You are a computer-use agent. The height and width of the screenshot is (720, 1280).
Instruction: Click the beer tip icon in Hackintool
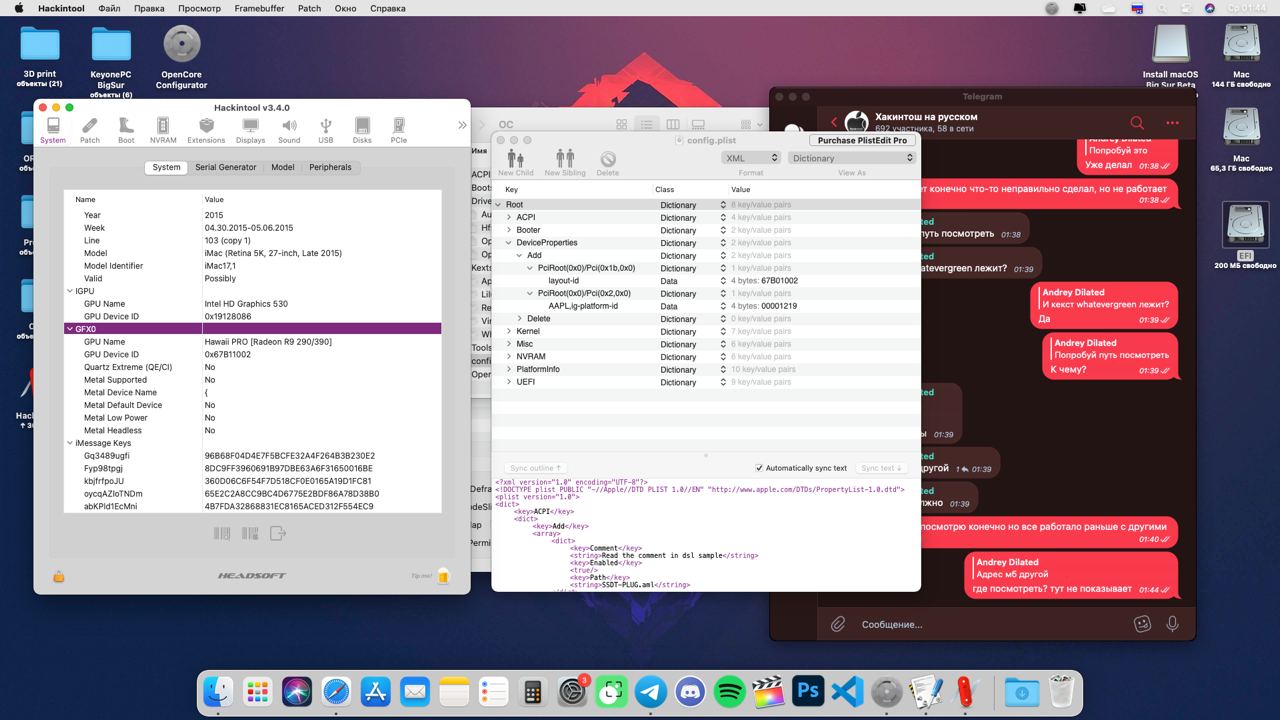click(x=443, y=576)
